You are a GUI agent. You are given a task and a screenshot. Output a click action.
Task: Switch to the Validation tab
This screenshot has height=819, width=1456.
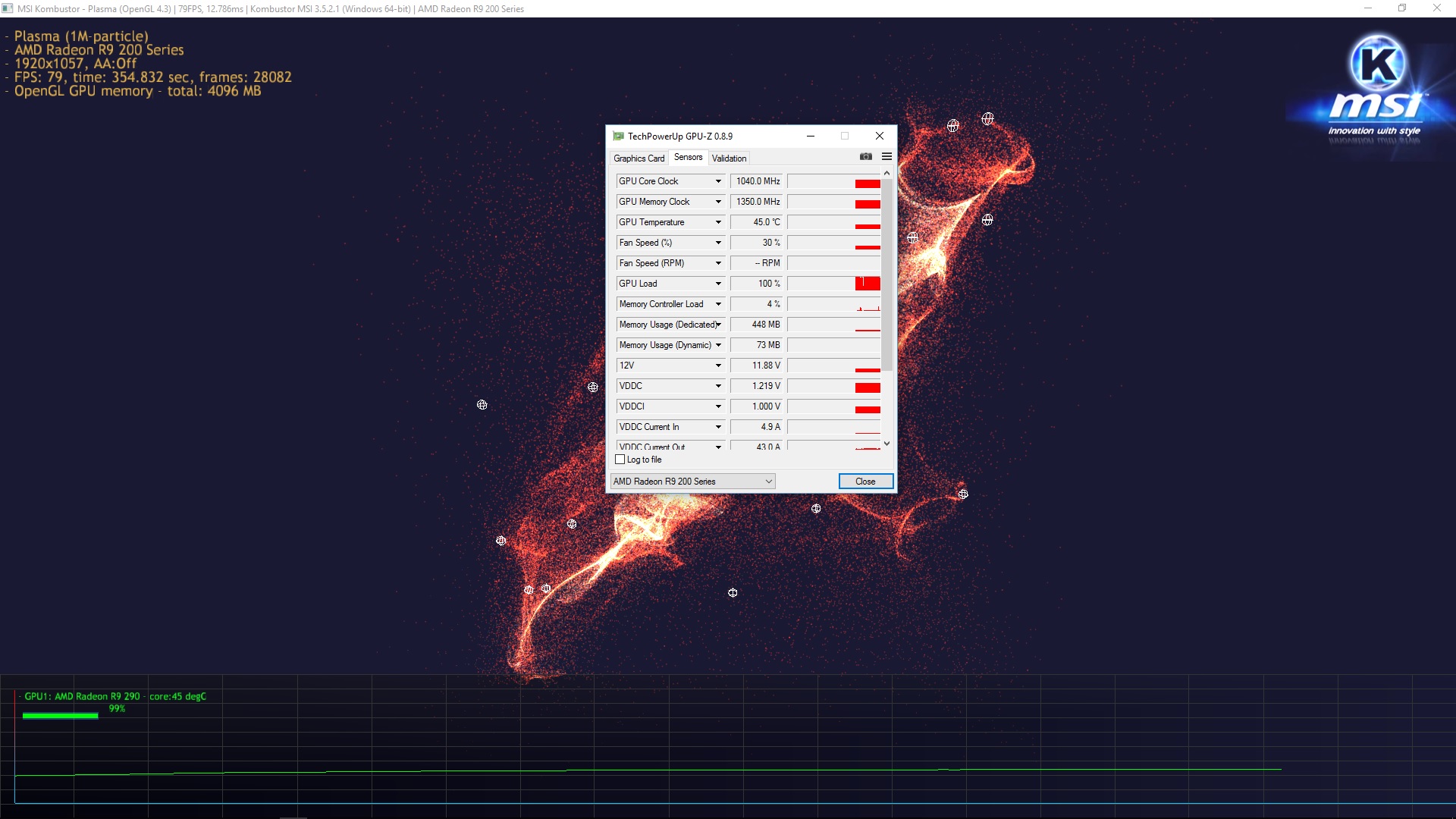(x=729, y=158)
